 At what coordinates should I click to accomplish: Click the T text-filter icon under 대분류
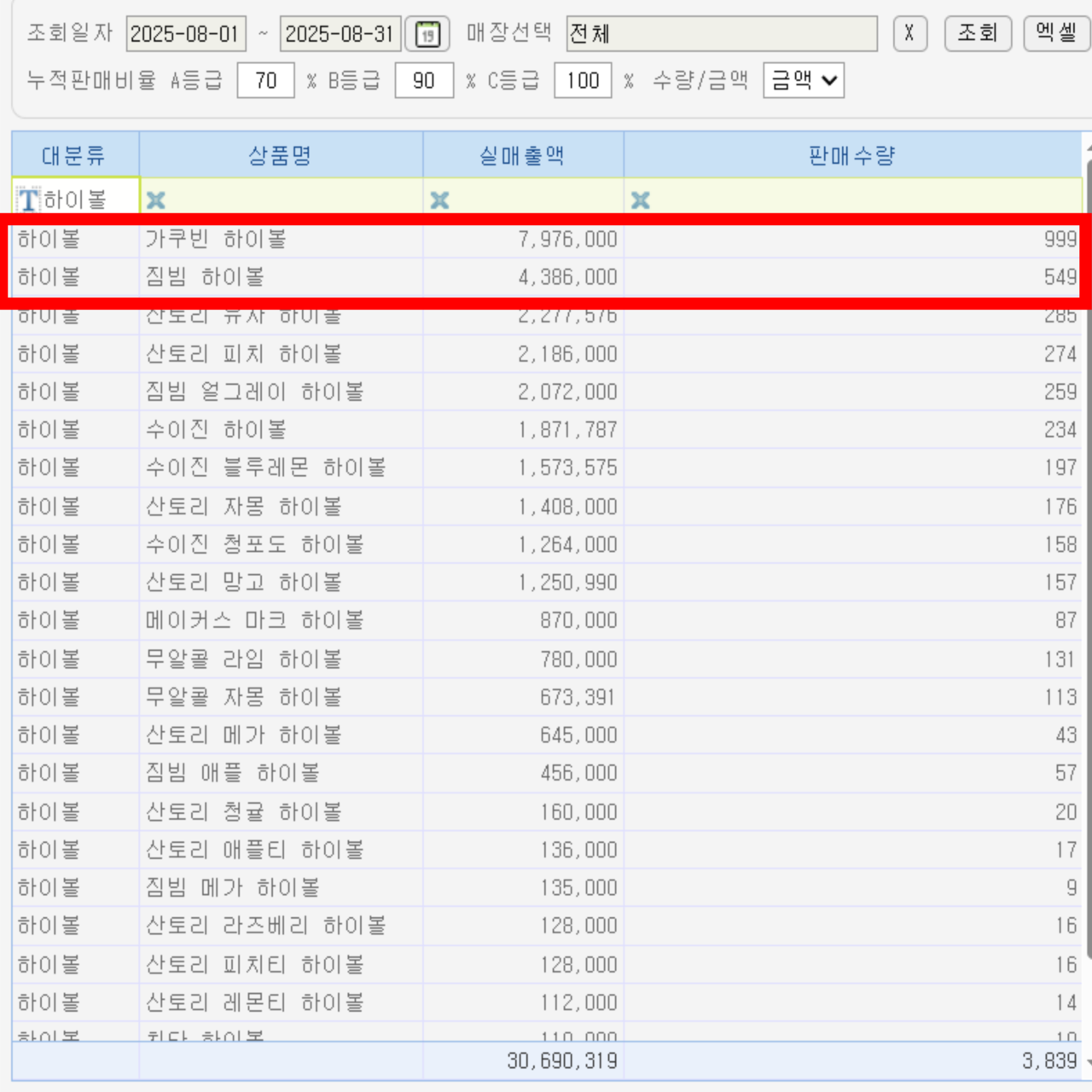point(29,200)
